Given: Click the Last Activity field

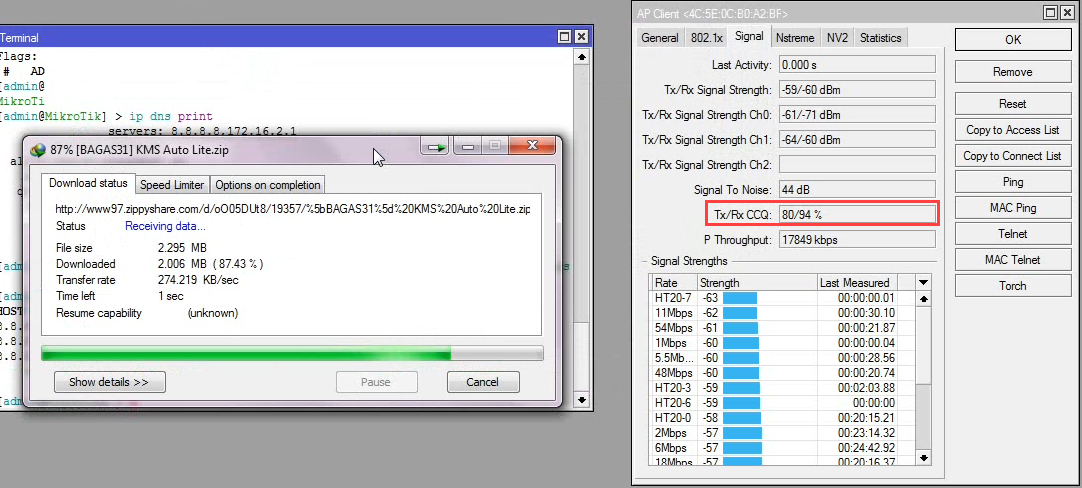Looking at the screenshot, I should click(x=857, y=64).
